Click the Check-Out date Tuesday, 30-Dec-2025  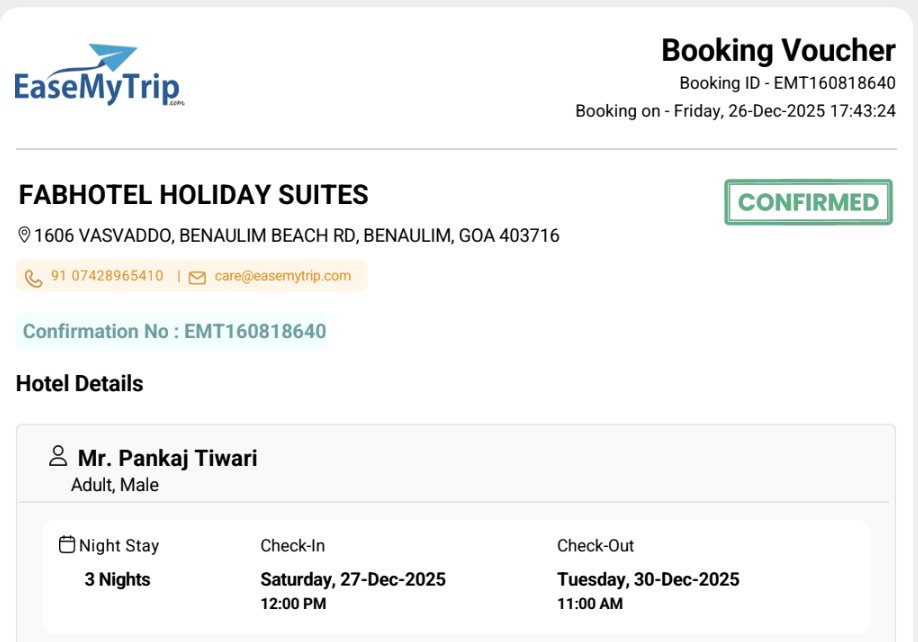[x=648, y=579]
